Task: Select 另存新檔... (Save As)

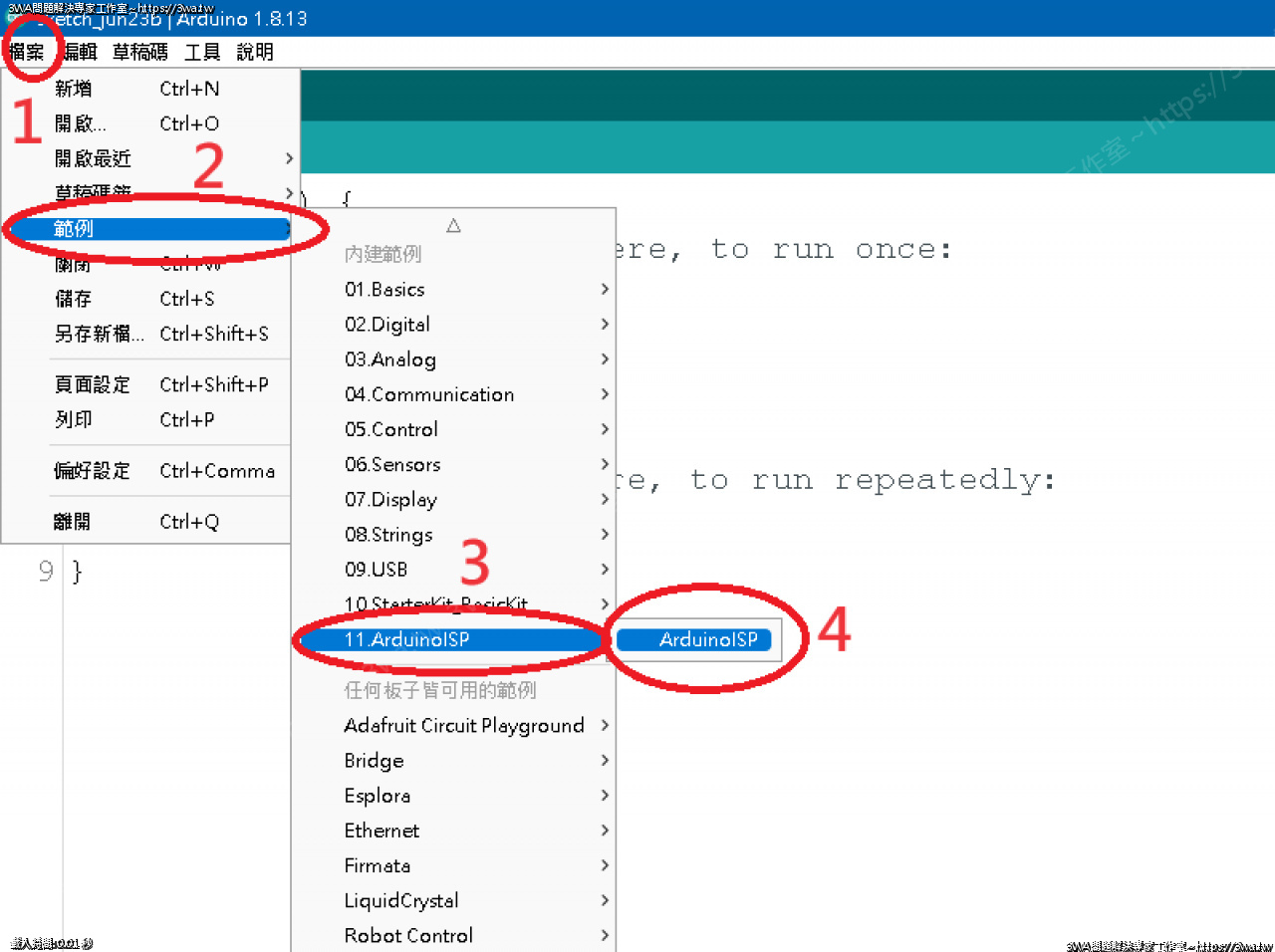Action: [99, 334]
